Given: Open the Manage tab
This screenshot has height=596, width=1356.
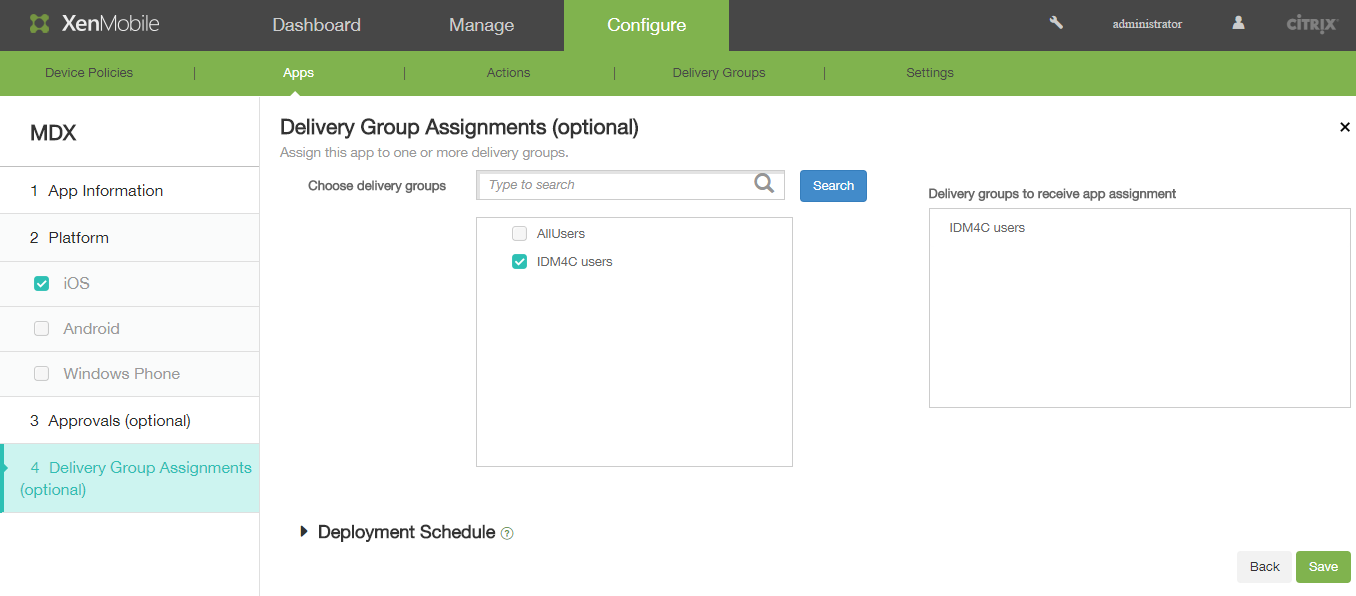Looking at the screenshot, I should coord(481,25).
